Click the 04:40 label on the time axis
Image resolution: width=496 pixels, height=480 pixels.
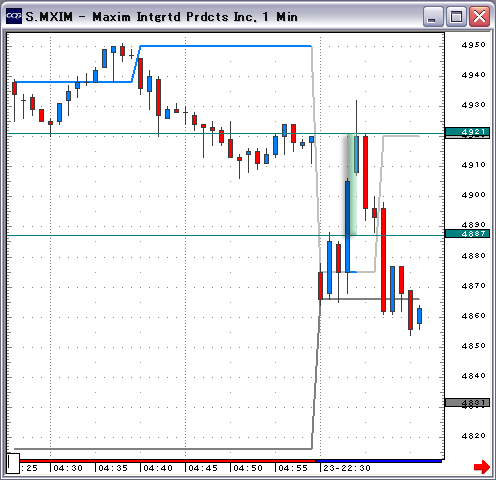click(x=158, y=468)
